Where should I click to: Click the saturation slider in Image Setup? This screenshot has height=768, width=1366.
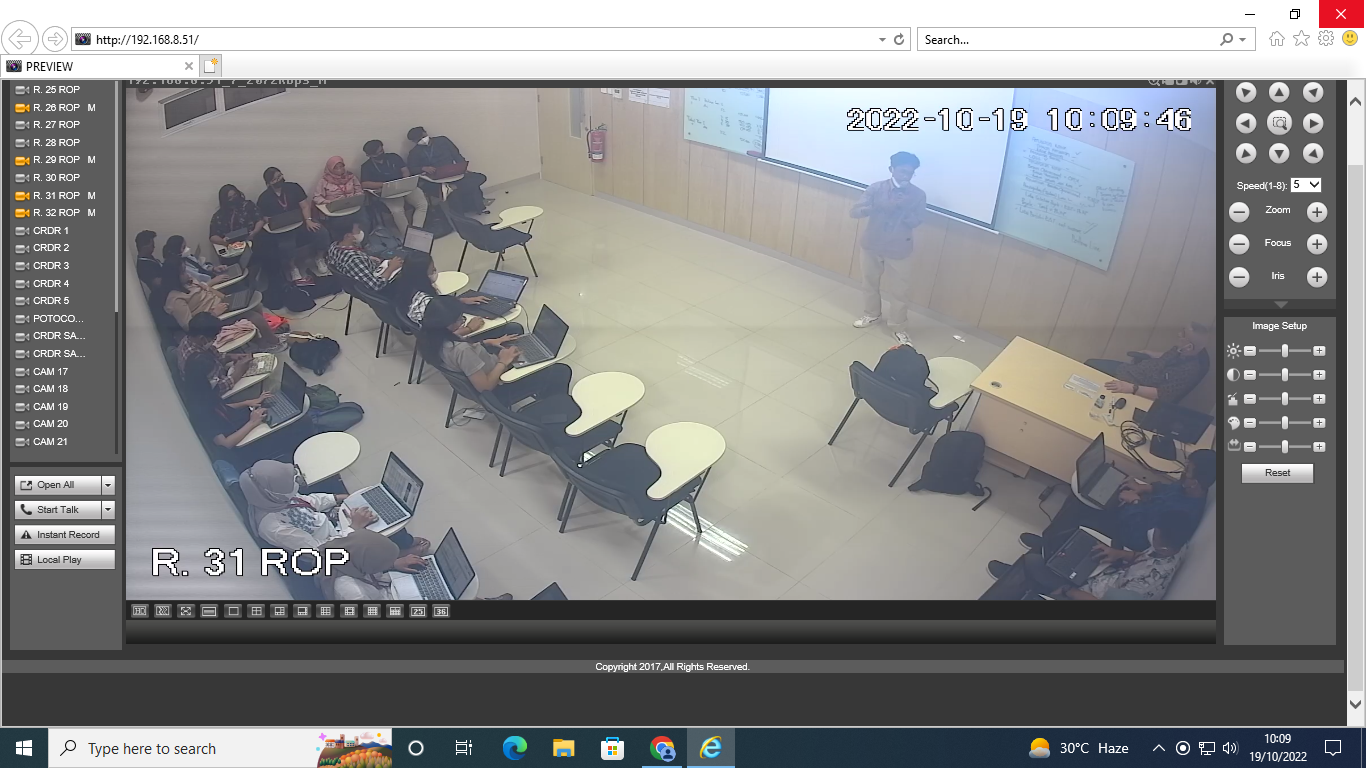point(1284,399)
